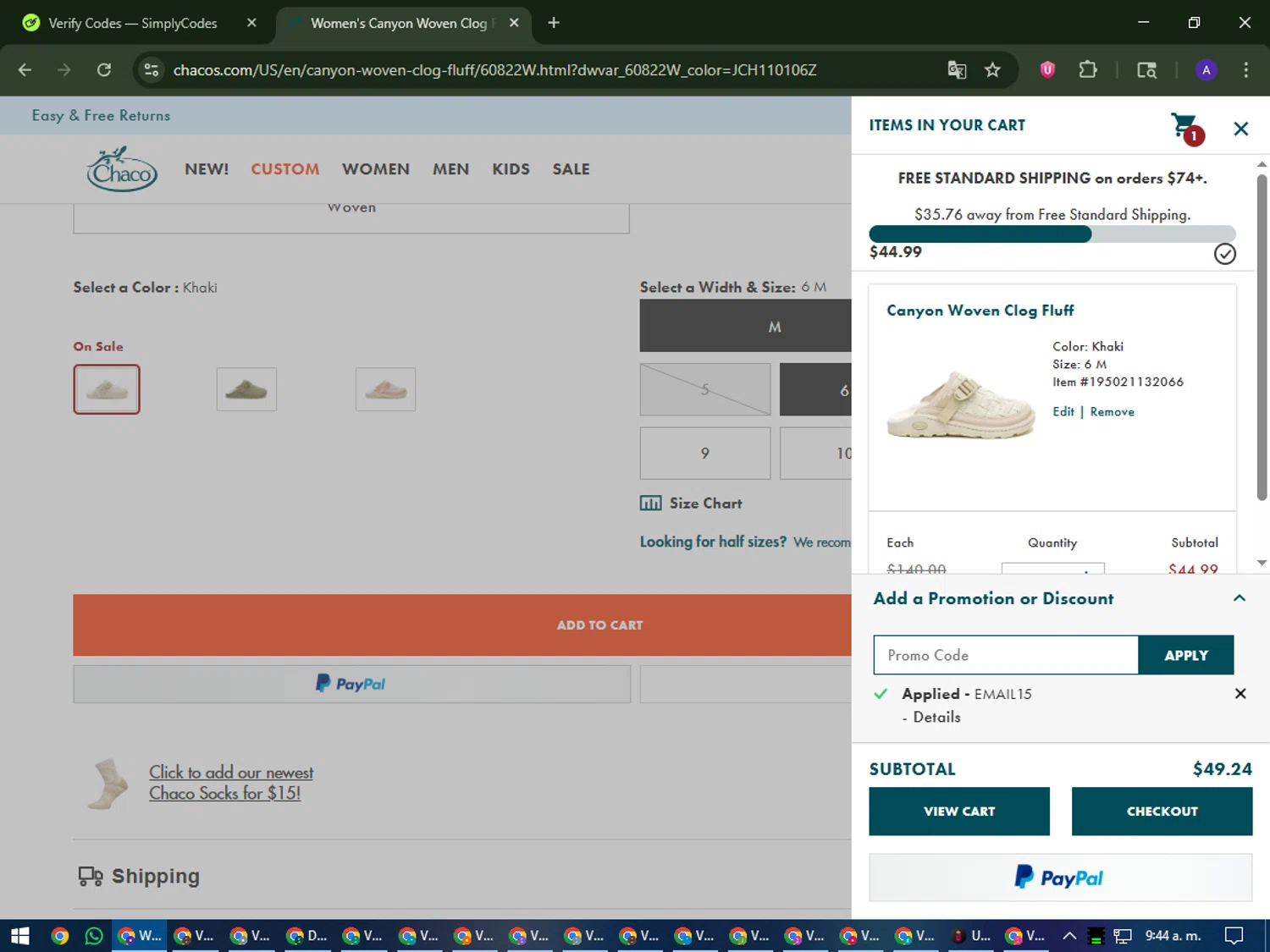Click the Add to Cart button
The image size is (1270, 952).
tap(462, 625)
